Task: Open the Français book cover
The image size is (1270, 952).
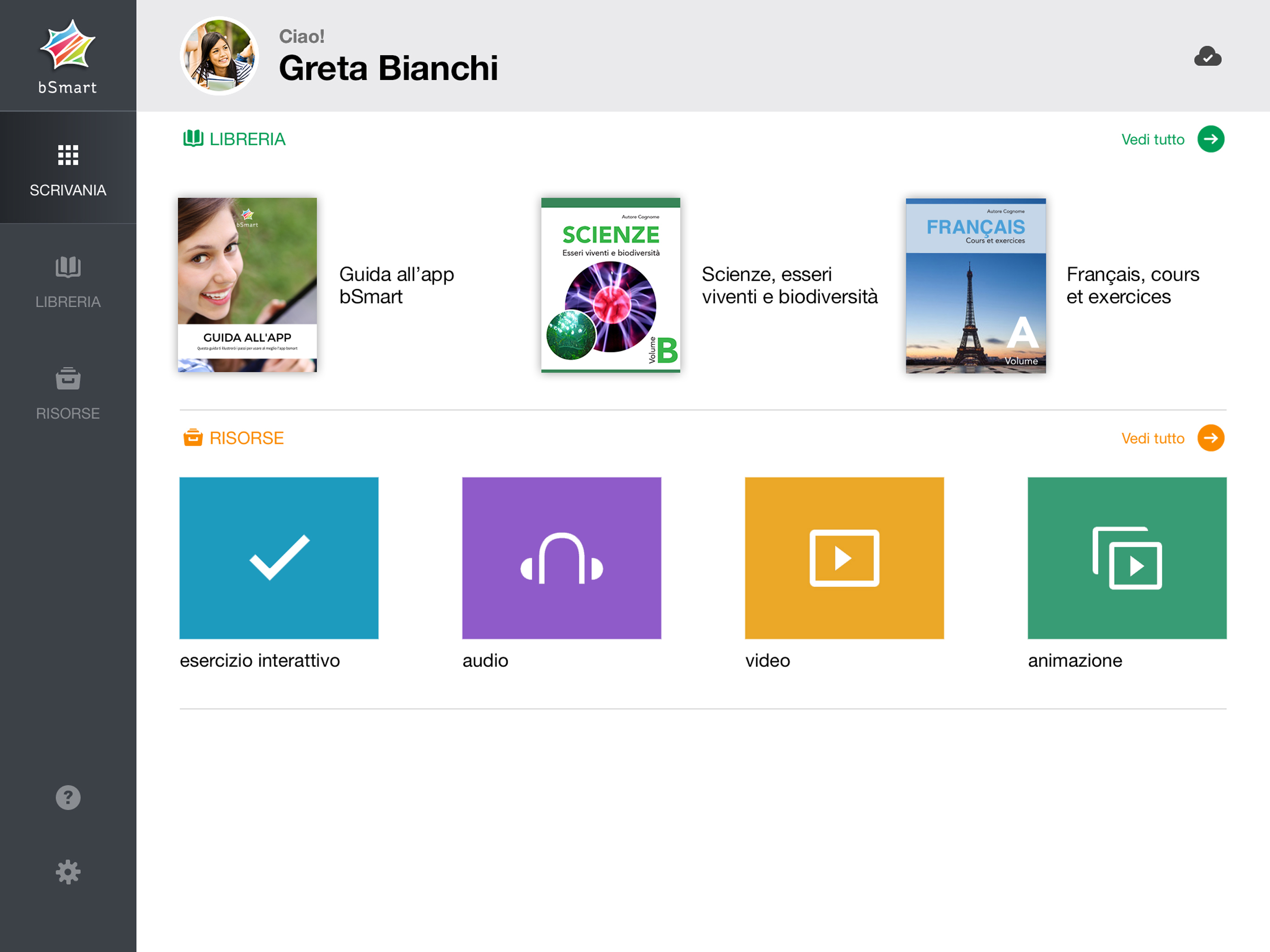Action: point(975,285)
